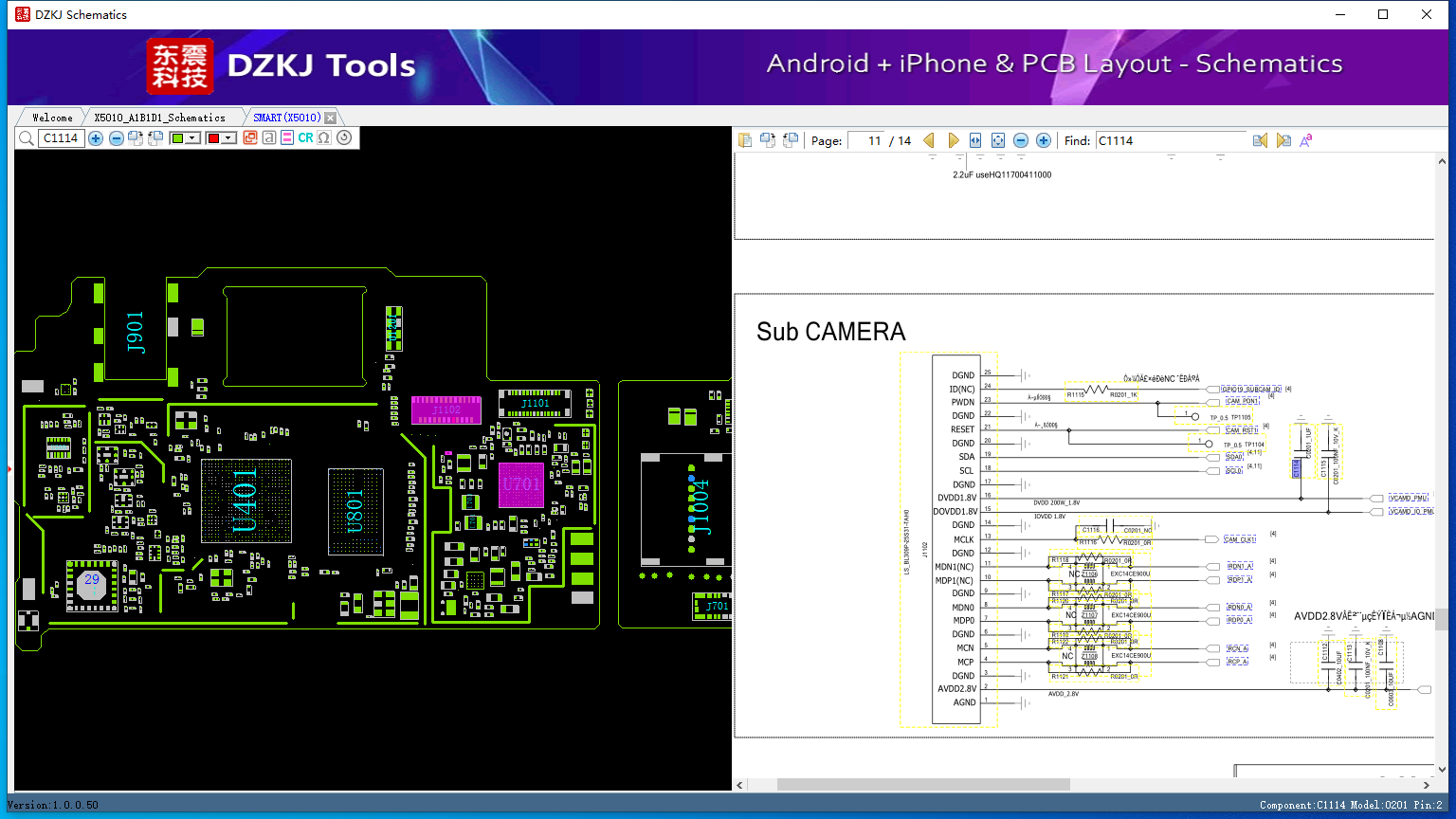The height and width of the screenshot is (819, 1456).
Task: Open the X5010_A1B1D1_Schematics tab
Action: pyautogui.click(x=159, y=118)
